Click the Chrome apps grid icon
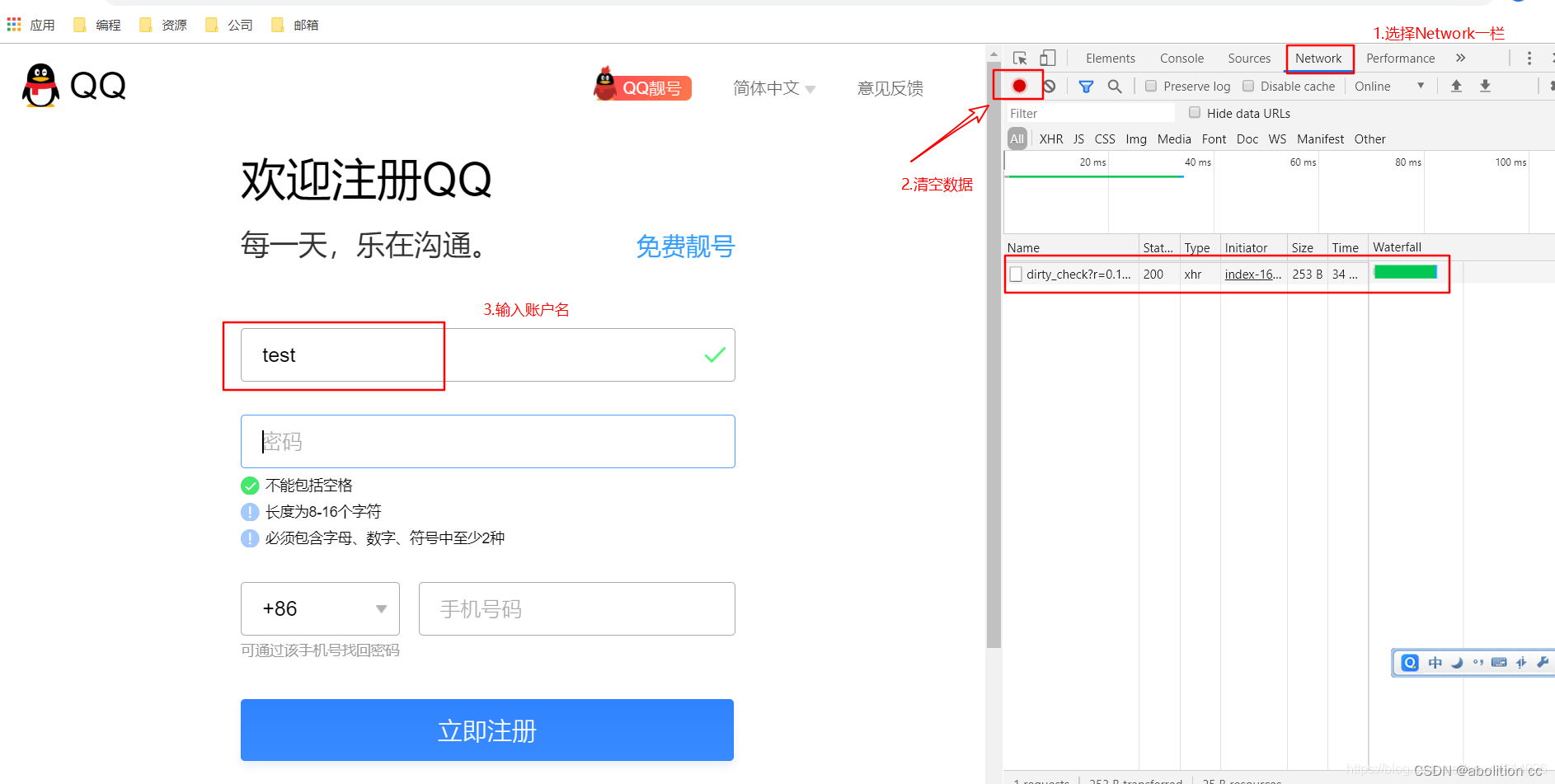The width and height of the screenshot is (1555, 784). coord(14,25)
